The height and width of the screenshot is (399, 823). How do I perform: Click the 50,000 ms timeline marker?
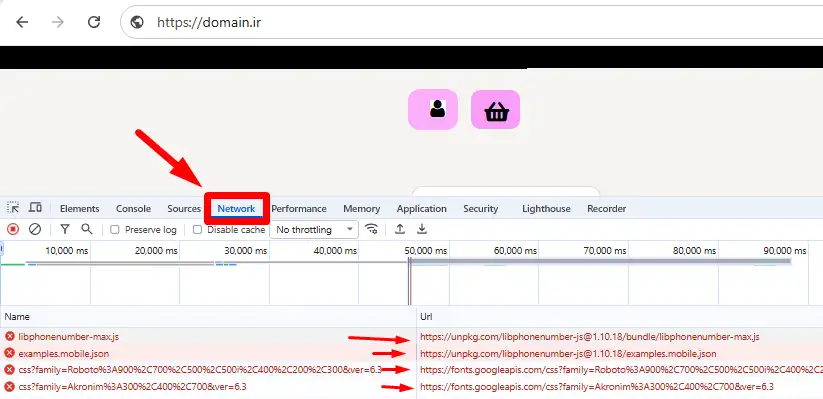click(x=426, y=250)
